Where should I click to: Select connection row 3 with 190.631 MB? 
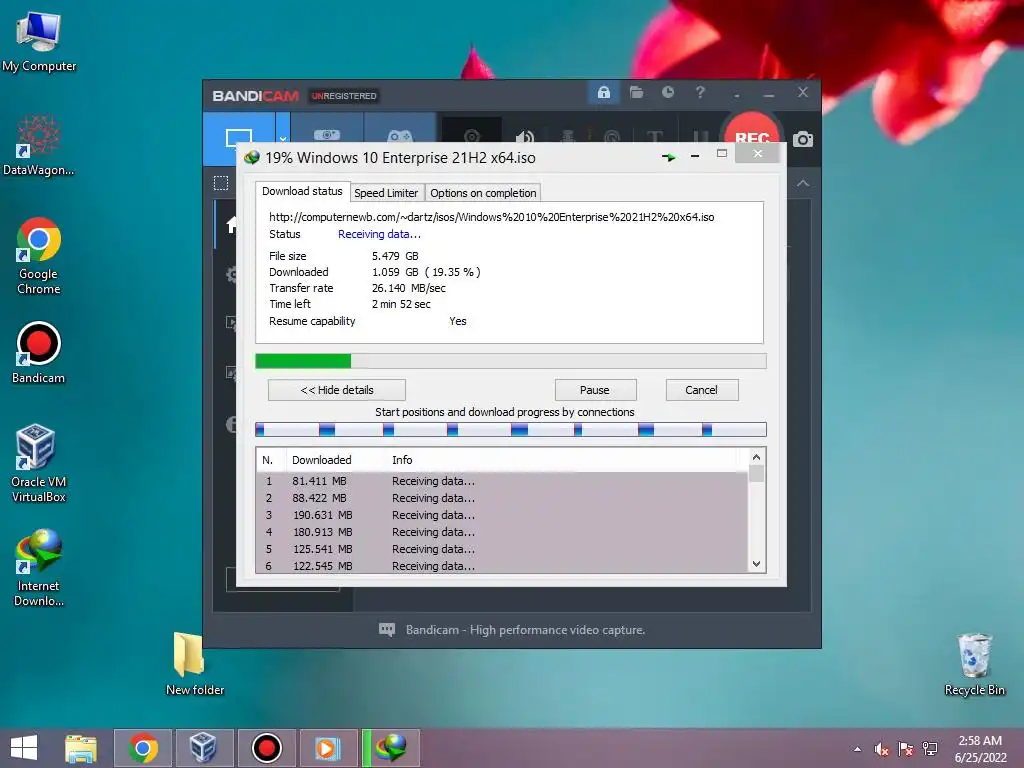click(x=502, y=515)
